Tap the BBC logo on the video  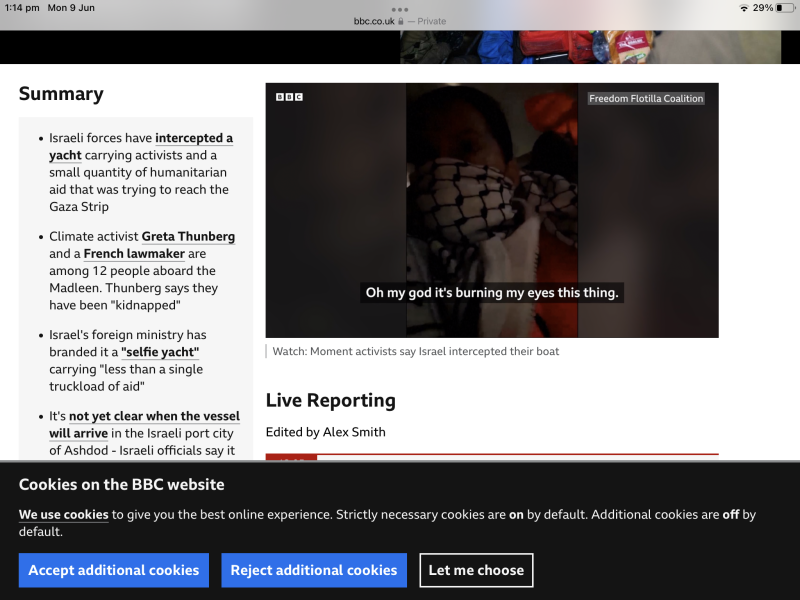point(289,97)
